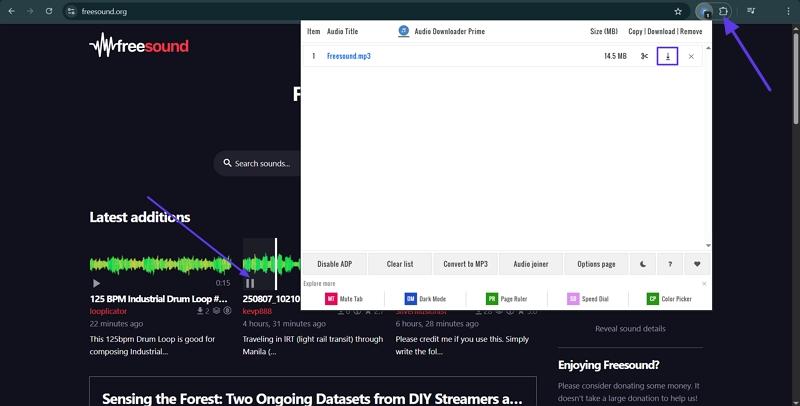Click Reveal sound details
Screen dimensions: 800x406
click(630, 329)
